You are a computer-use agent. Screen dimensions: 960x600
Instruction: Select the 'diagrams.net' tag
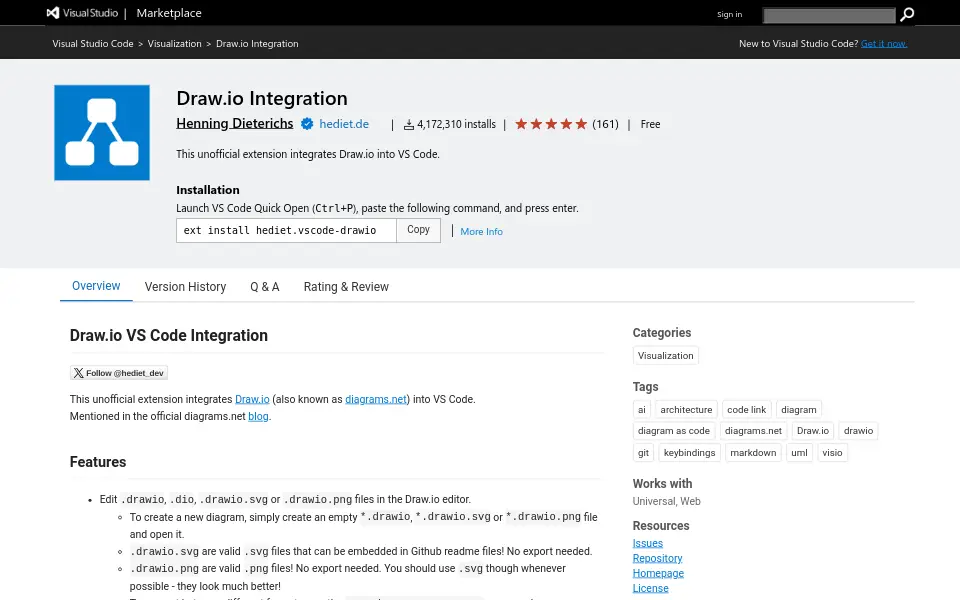click(753, 431)
